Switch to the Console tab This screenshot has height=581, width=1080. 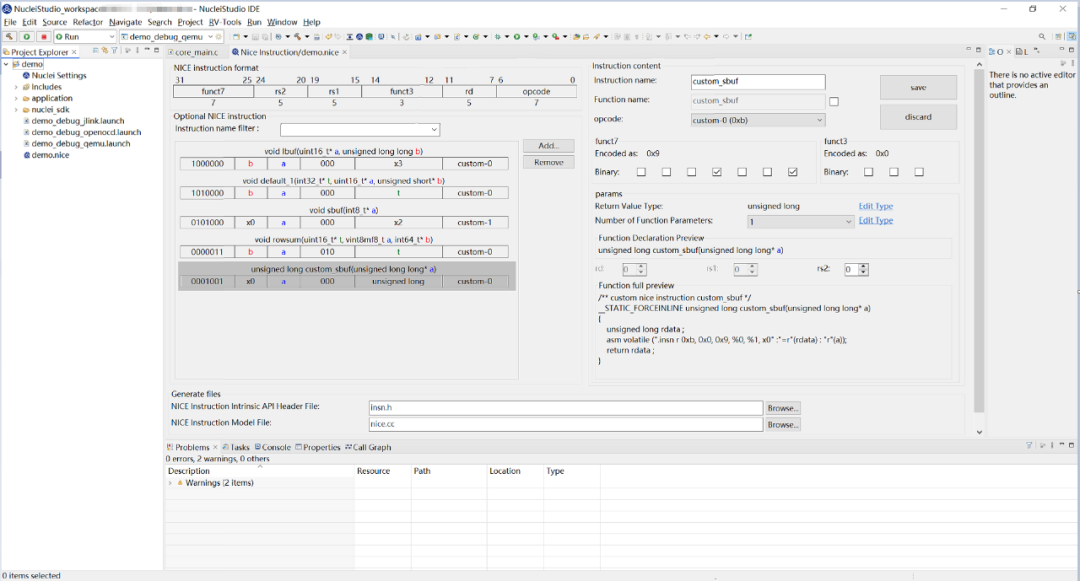(x=273, y=447)
